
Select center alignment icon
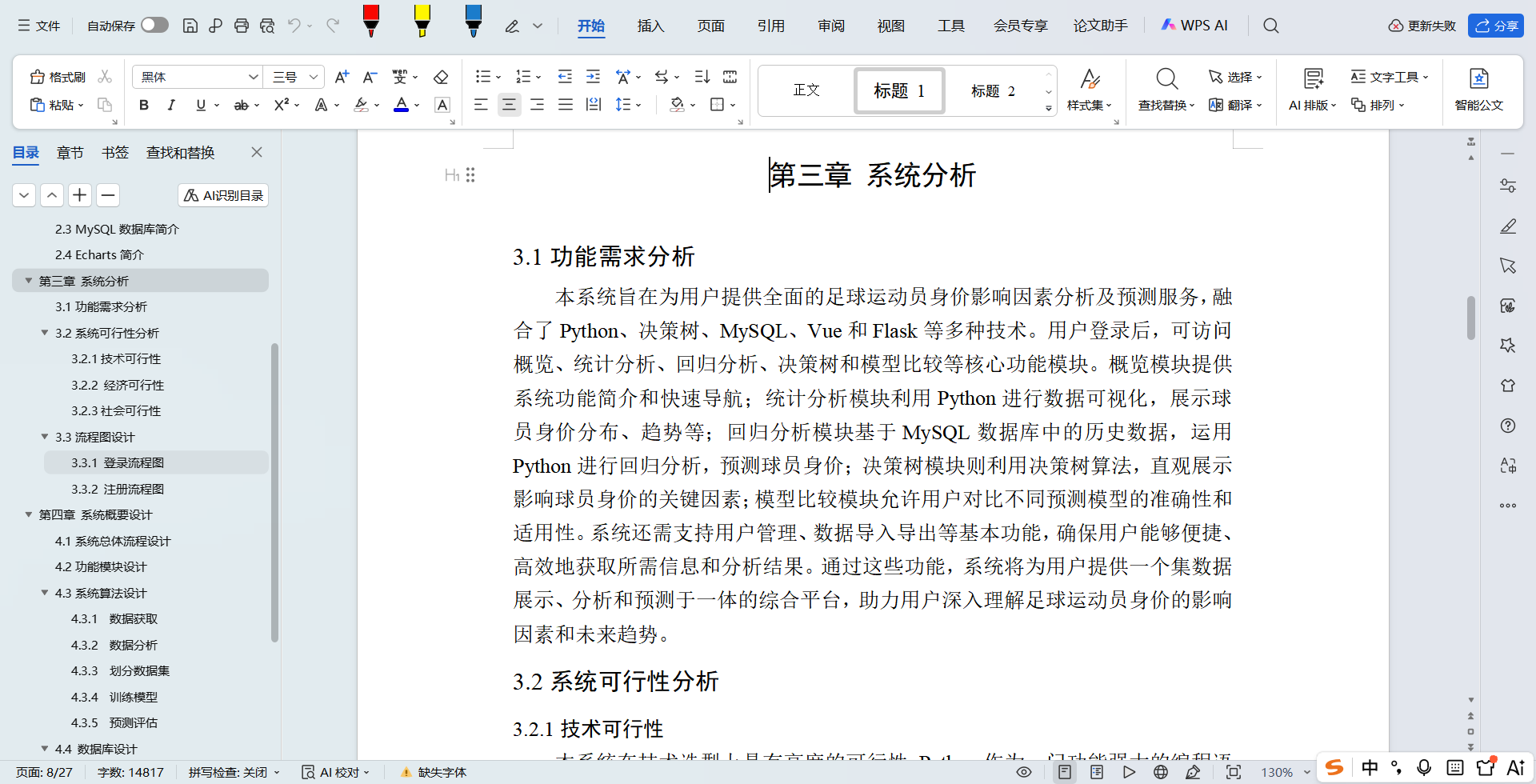click(x=509, y=105)
